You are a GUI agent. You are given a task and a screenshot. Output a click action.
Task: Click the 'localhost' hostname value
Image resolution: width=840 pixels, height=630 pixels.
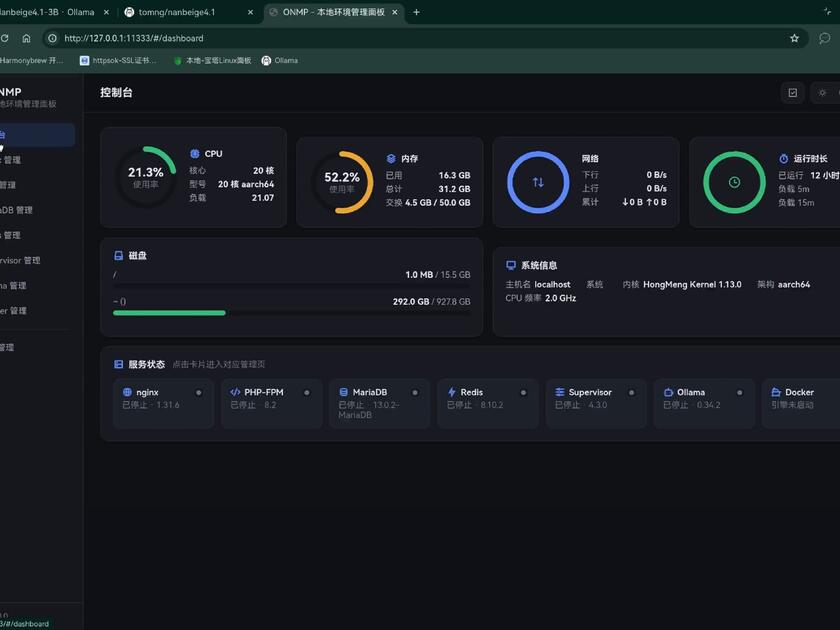pos(552,284)
